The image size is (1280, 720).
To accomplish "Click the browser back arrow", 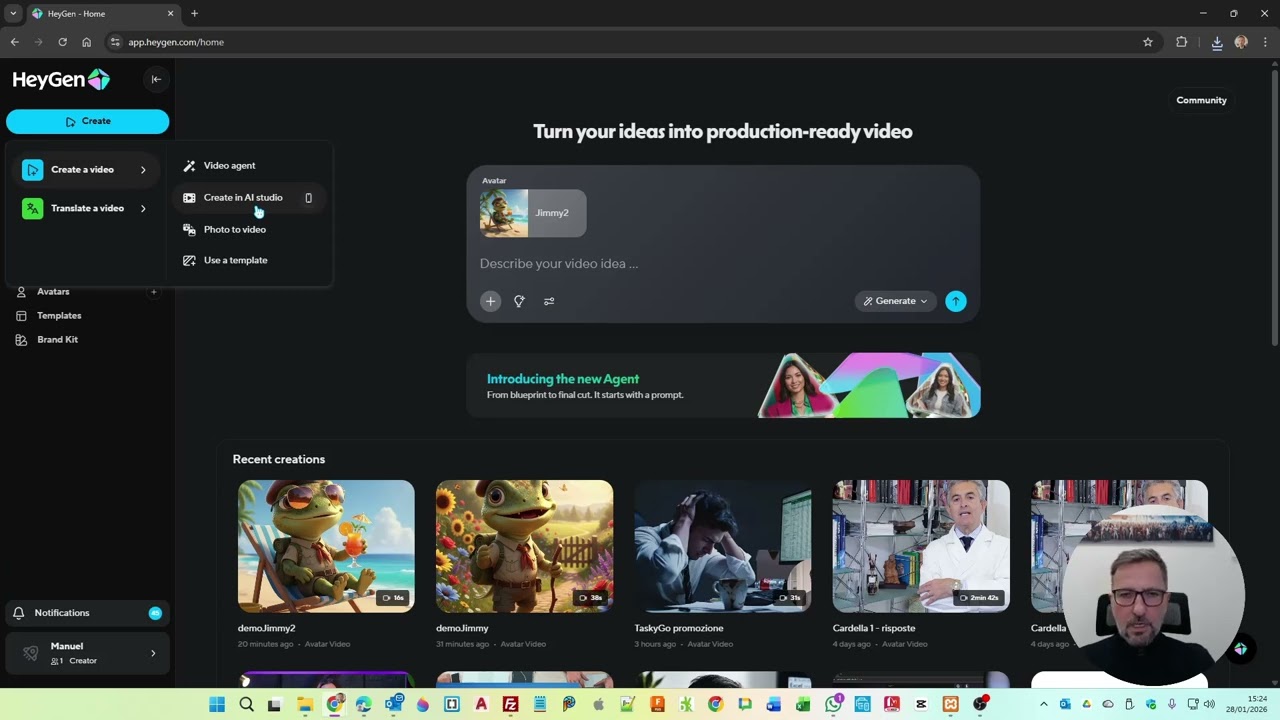I will [x=14, y=42].
